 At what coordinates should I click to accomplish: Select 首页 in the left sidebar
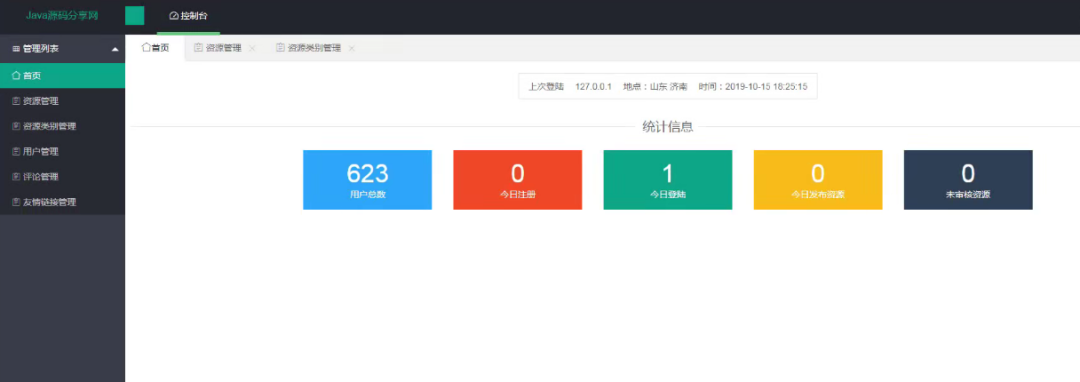coord(63,76)
